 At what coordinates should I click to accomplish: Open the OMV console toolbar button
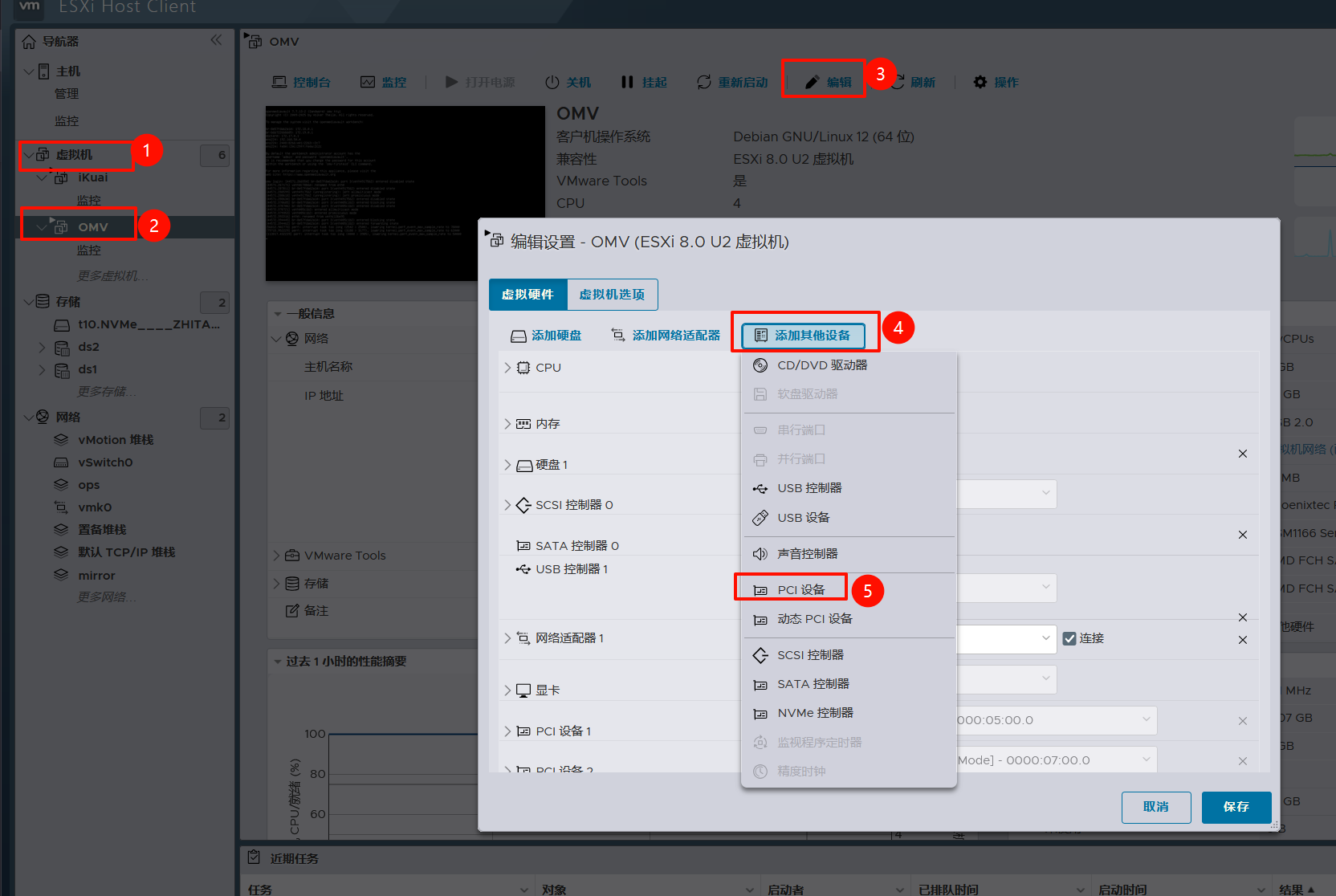pos(301,82)
